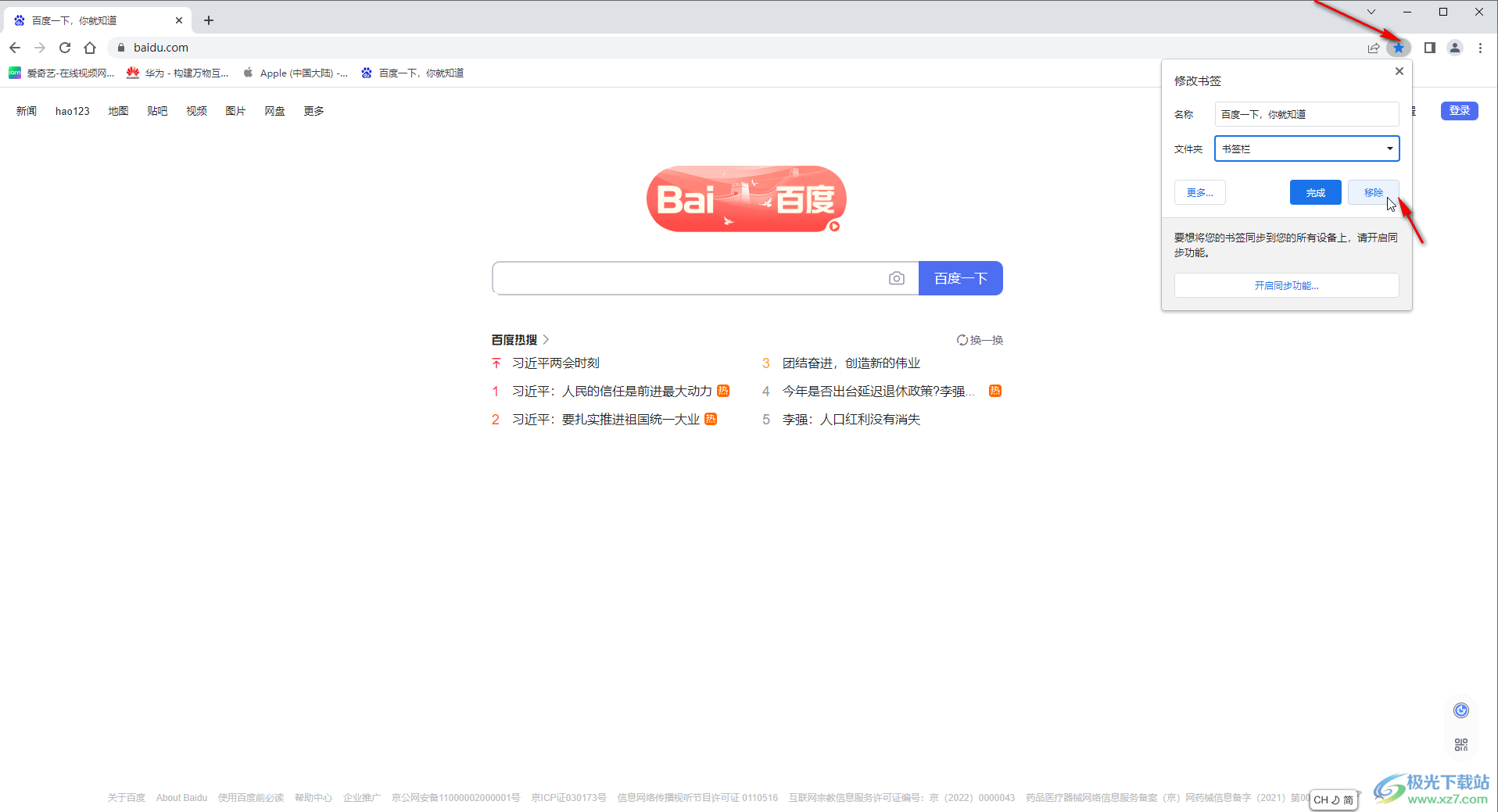This screenshot has height=812, width=1498.
Task: Open the hot search 习近平两会时刻
Action: pyautogui.click(x=556, y=363)
